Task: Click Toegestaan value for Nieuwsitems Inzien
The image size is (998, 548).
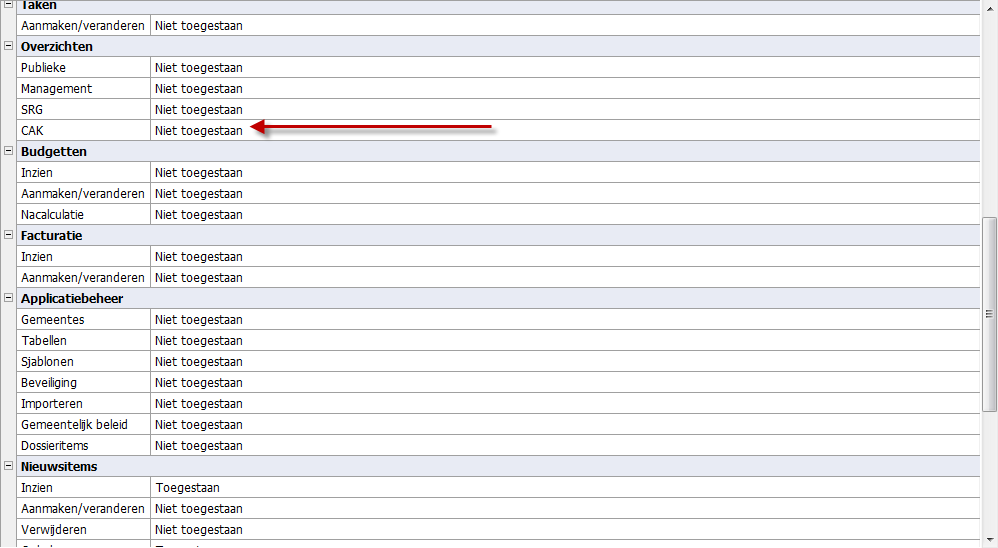Action: click(187, 488)
